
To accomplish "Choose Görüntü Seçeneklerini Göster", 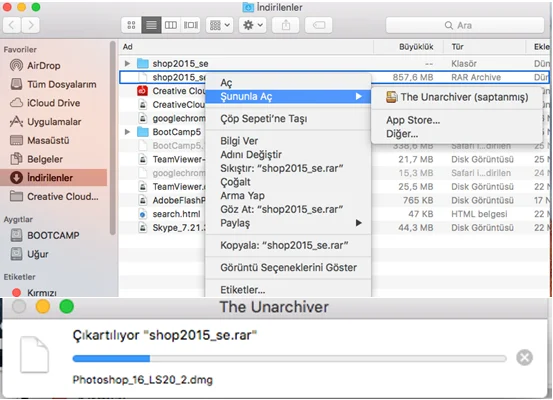I will 288,267.
